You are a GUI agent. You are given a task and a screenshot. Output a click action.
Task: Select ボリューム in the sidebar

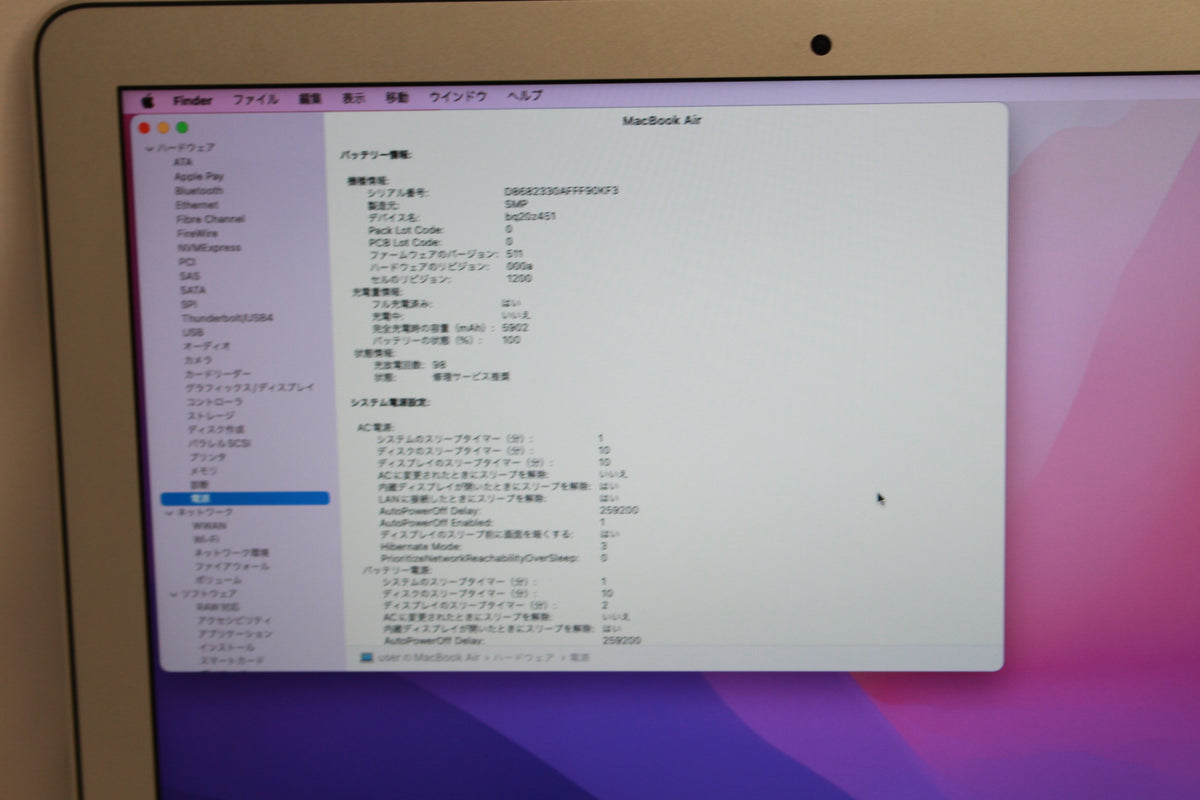(x=218, y=580)
